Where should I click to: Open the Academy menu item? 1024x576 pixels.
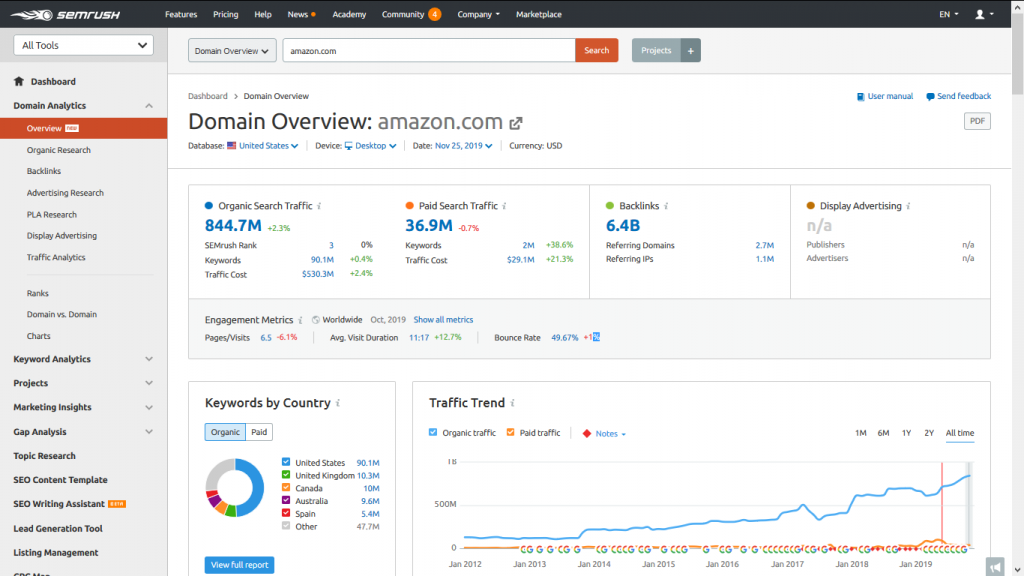point(349,14)
